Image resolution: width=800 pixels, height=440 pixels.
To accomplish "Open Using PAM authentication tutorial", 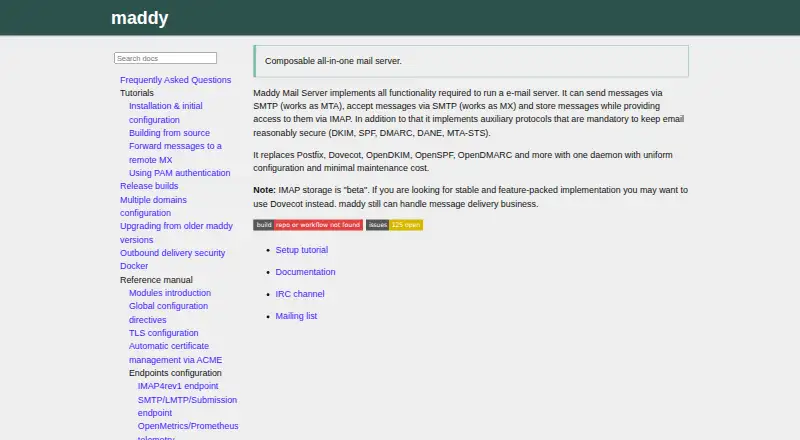I will tap(180, 173).
